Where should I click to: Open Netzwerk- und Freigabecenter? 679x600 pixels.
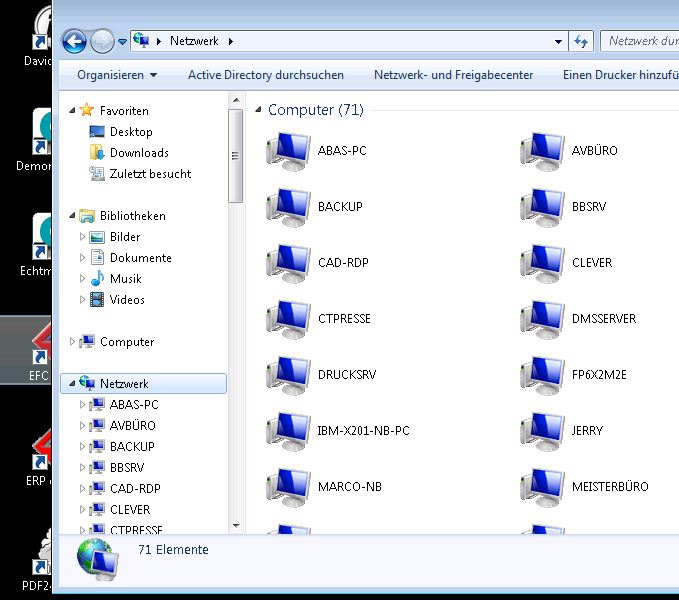[x=453, y=75]
